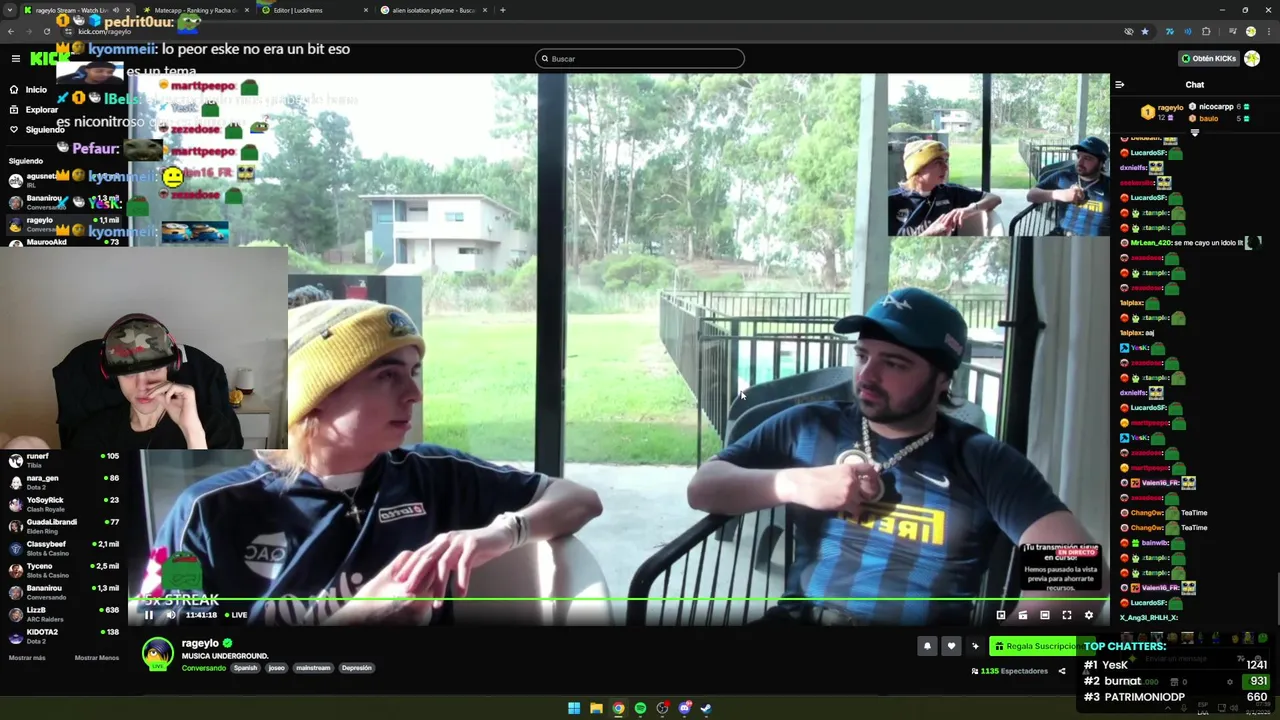Open the video settings gear

(1089, 615)
